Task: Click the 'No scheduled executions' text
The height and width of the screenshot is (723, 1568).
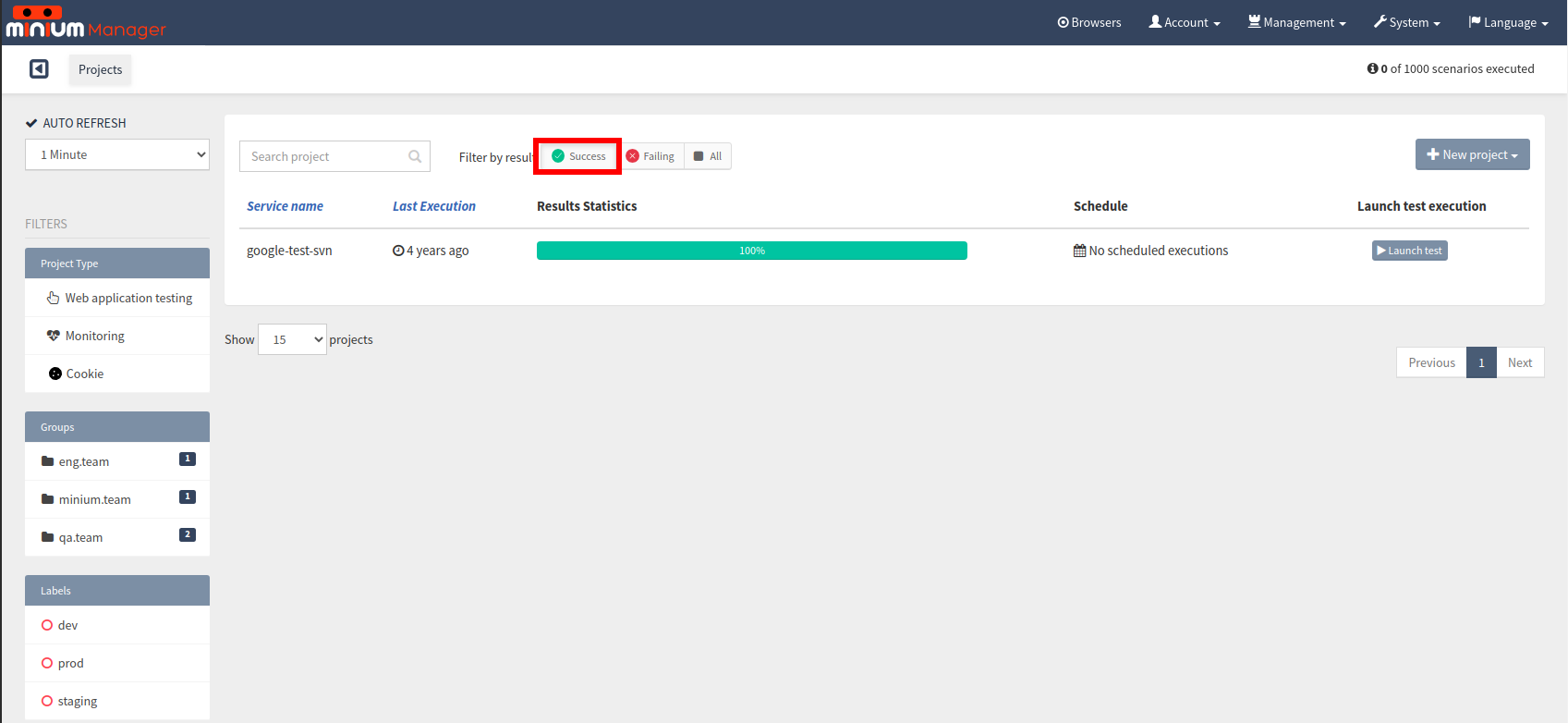Action: [1159, 251]
